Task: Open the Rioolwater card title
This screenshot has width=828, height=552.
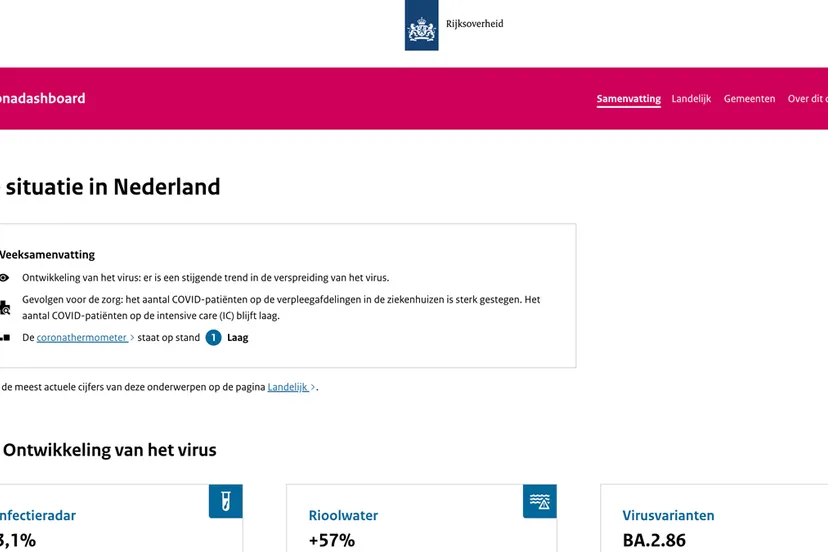Action: 343,516
